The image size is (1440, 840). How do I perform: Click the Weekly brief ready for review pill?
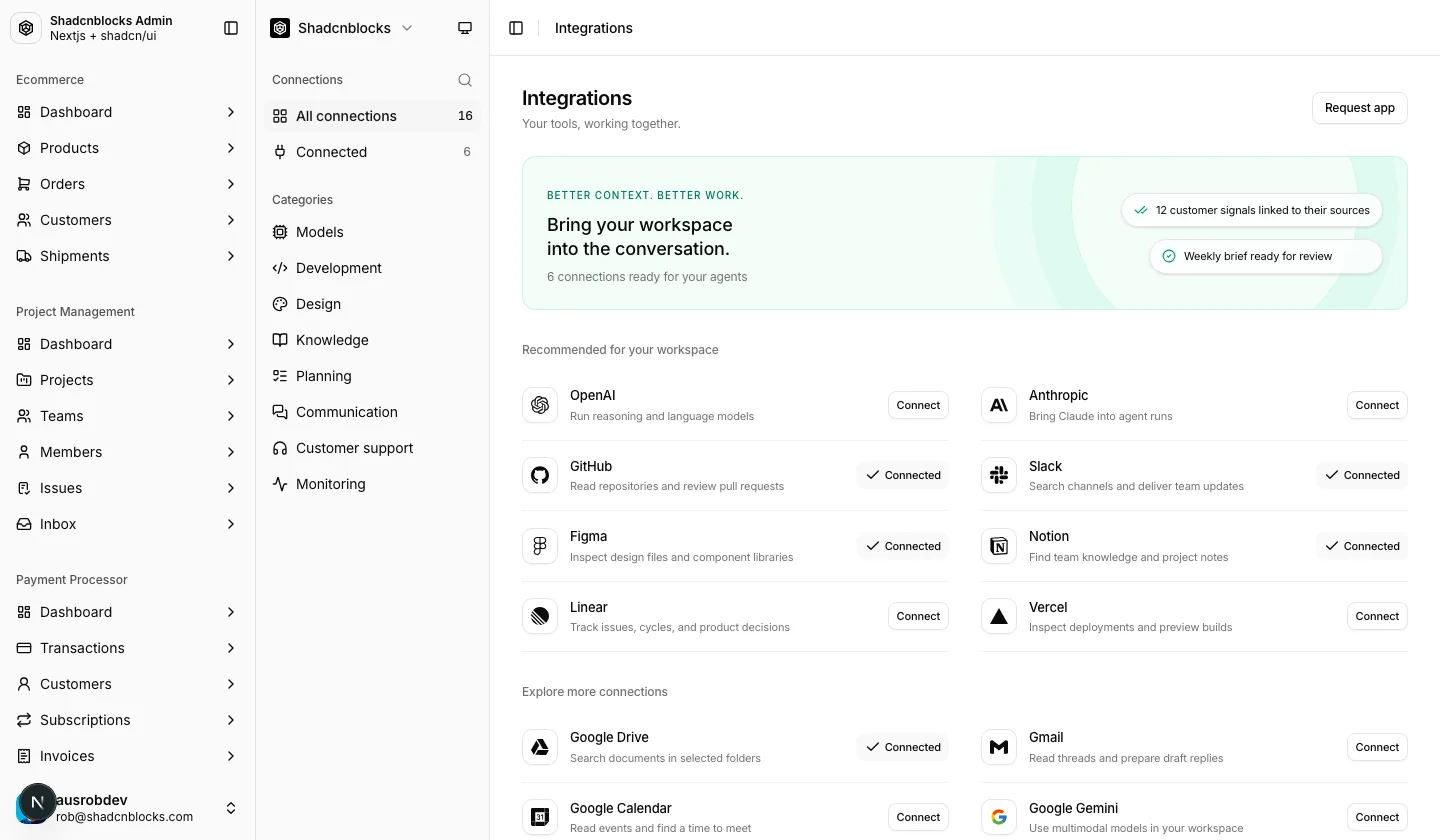click(x=1266, y=256)
